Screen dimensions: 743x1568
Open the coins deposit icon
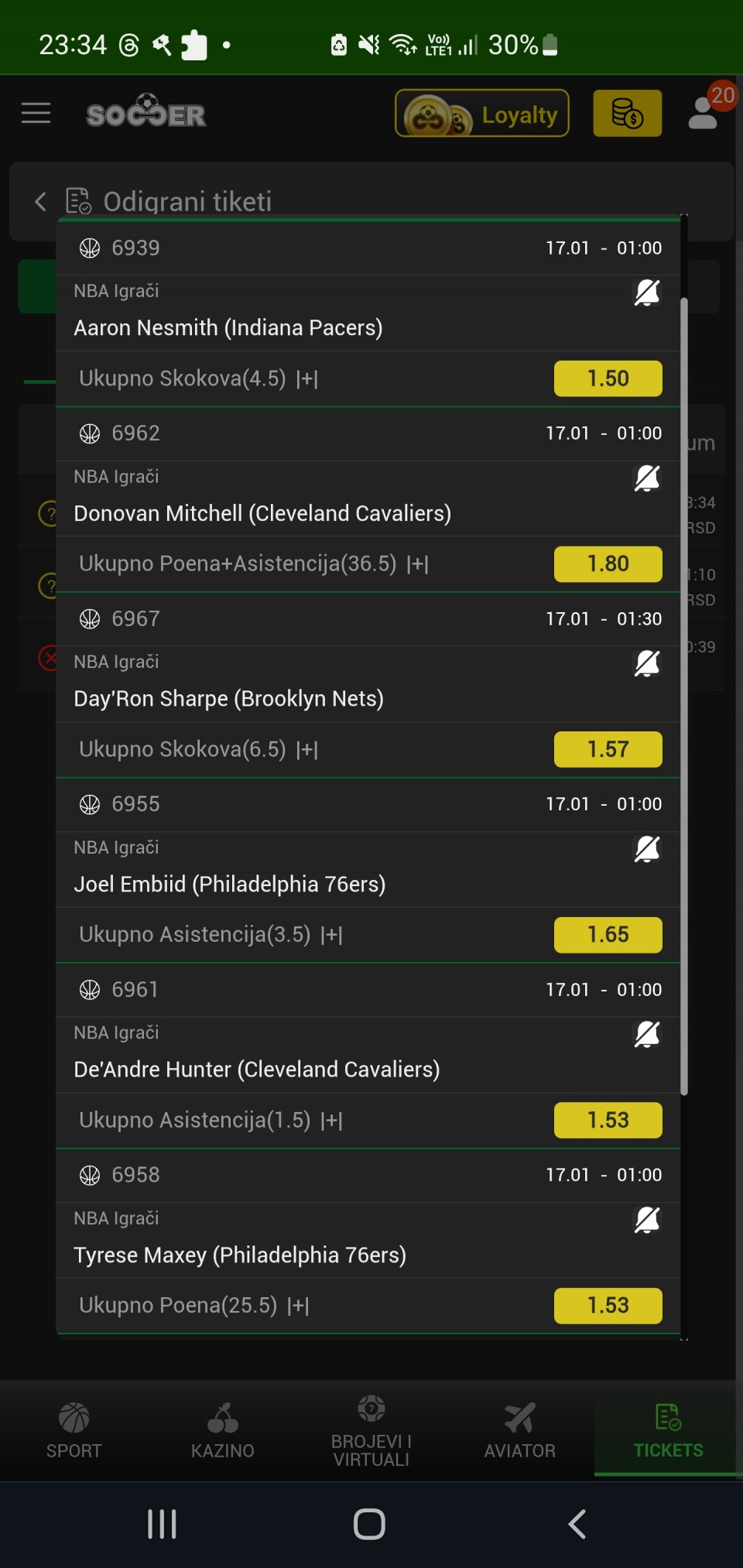627,113
